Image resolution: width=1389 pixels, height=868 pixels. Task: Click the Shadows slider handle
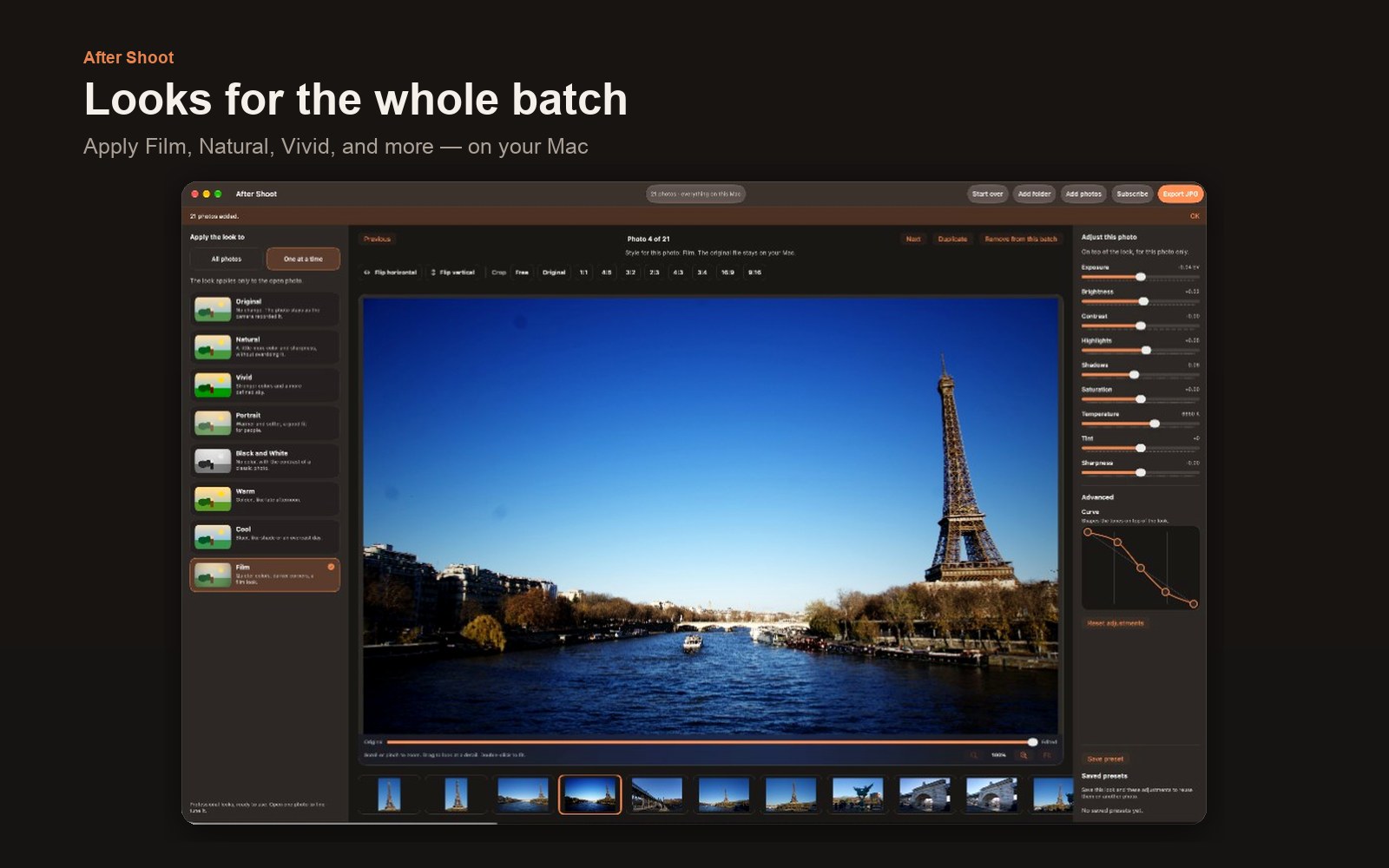(x=1134, y=375)
